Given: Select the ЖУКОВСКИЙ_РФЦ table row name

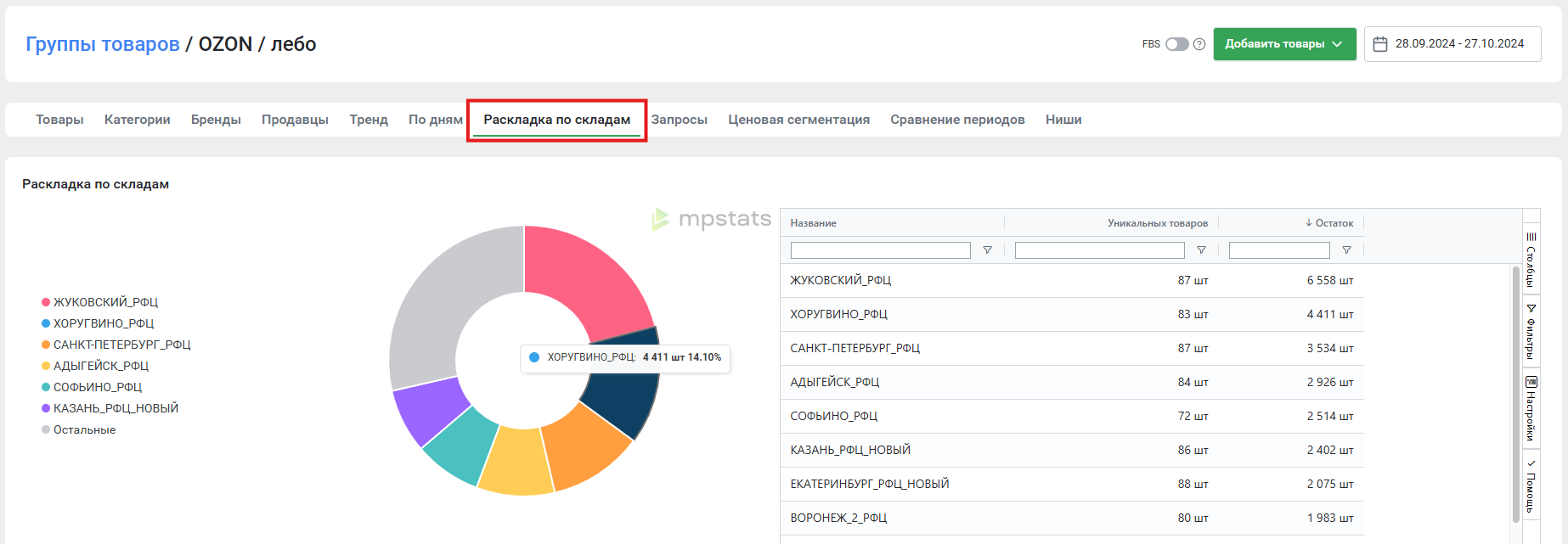Looking at the screenshot, I should [841, 280].
